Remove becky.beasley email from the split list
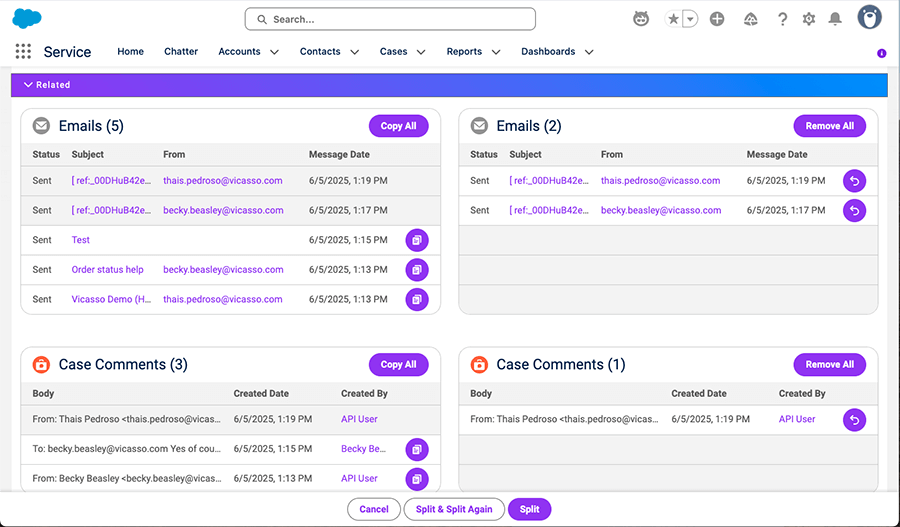The image size is (900, 527). pyautogui.click(x=854, y=211)
